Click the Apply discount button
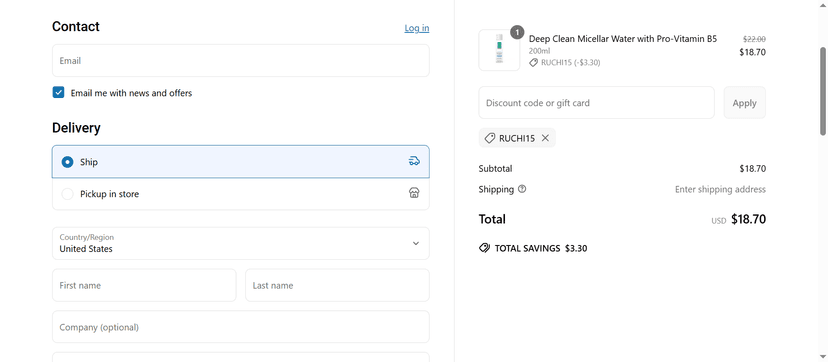This screenshot has height=362, width=828. pyautogui.click(x=745, y=102)
